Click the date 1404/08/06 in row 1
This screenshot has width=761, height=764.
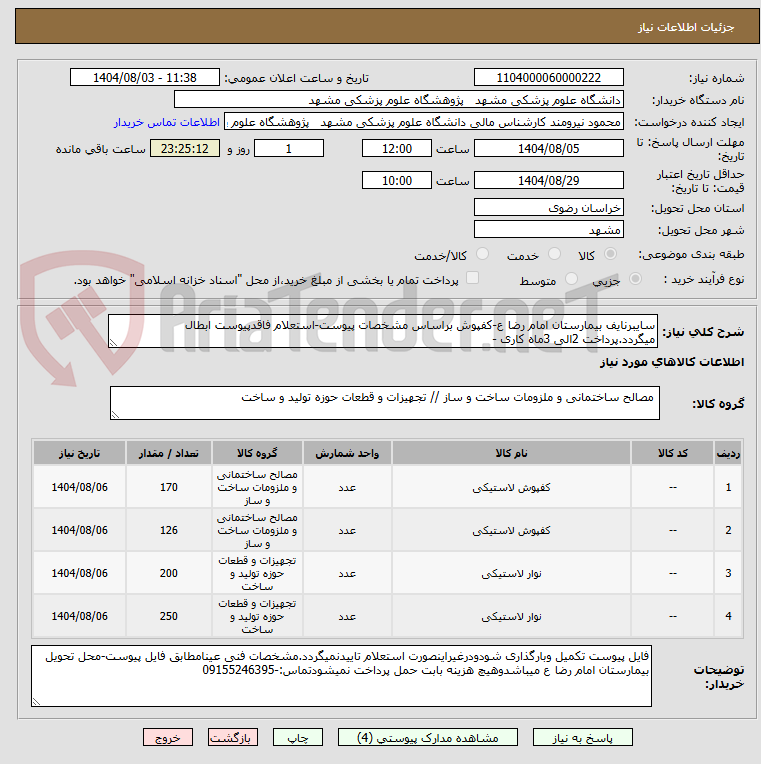(x=79, y=487)
